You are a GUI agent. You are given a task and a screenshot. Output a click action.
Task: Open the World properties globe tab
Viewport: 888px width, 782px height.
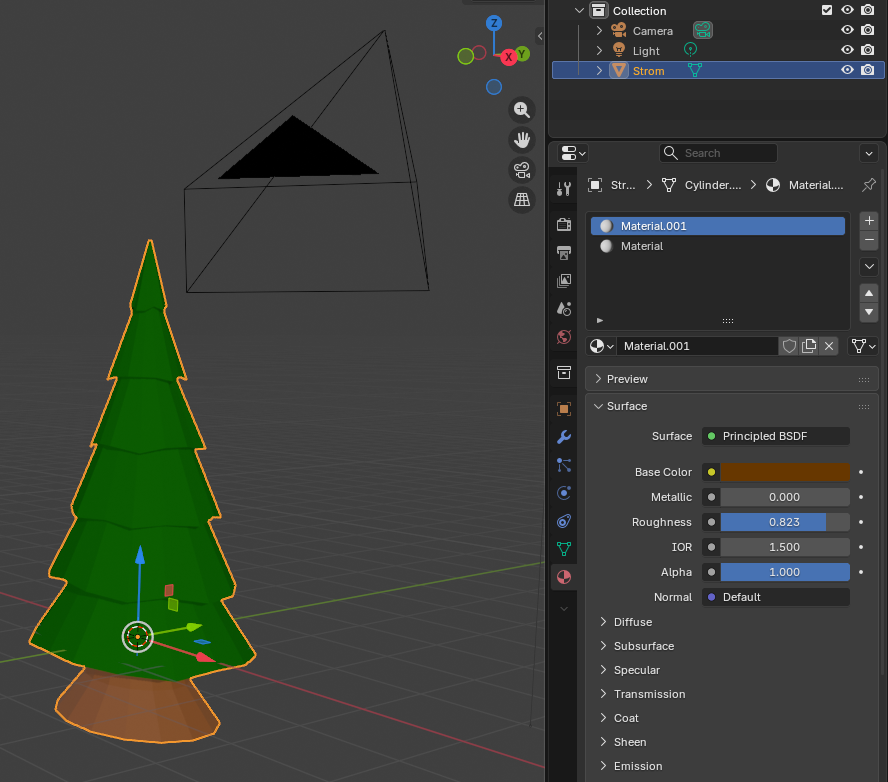coord(564,337)
